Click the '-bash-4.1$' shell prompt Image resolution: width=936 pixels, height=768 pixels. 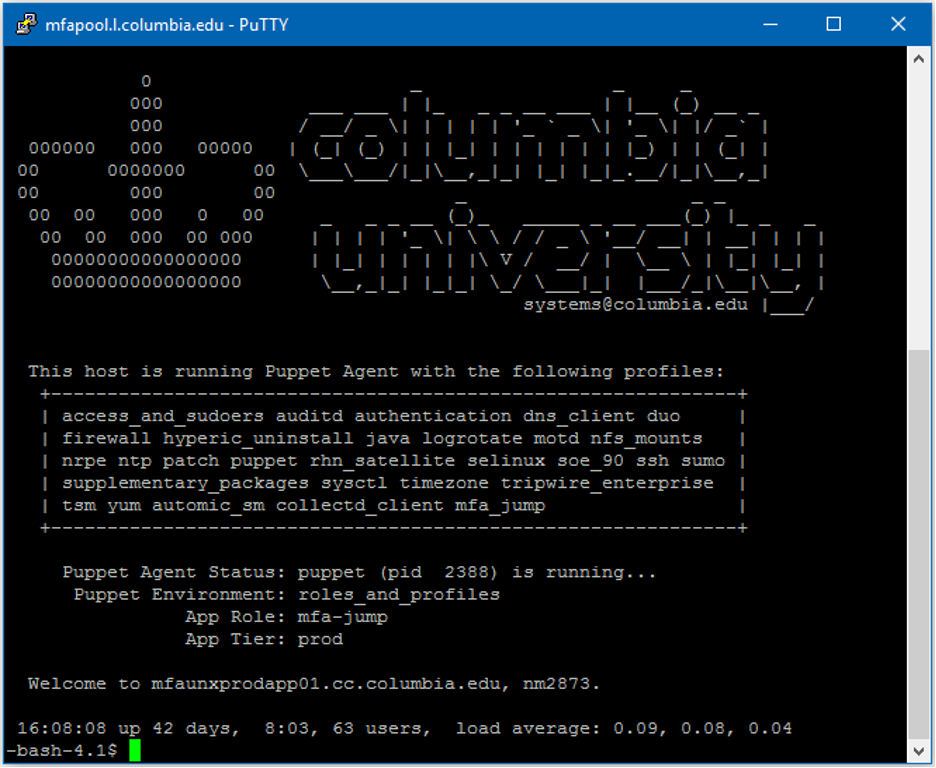[x=61, y=751]
